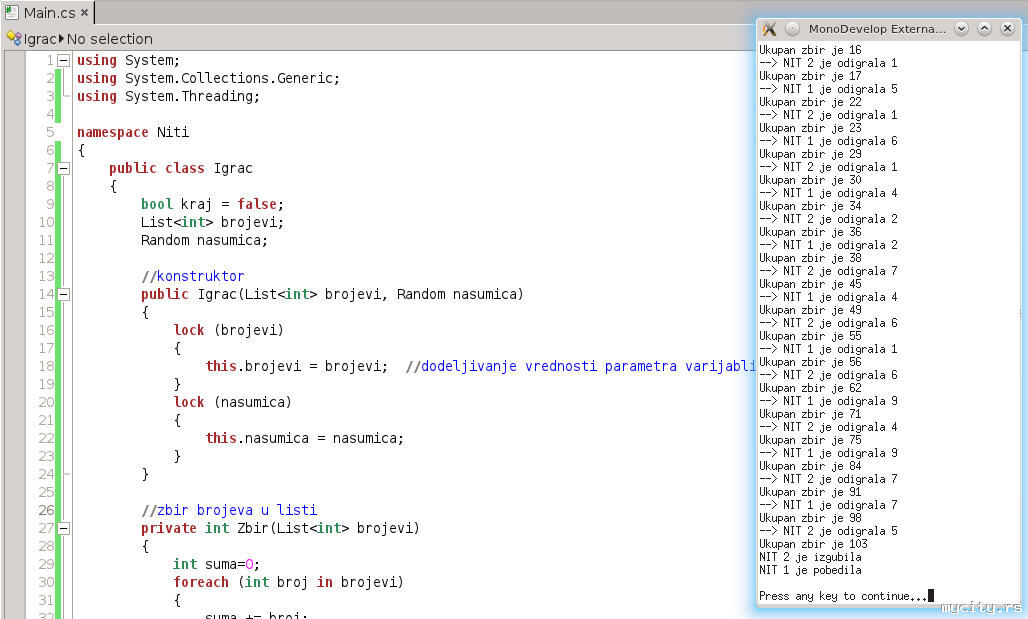Collapse the Igrac class fold at line 7
Viewport: 1028px width, 619px height.
64,169
